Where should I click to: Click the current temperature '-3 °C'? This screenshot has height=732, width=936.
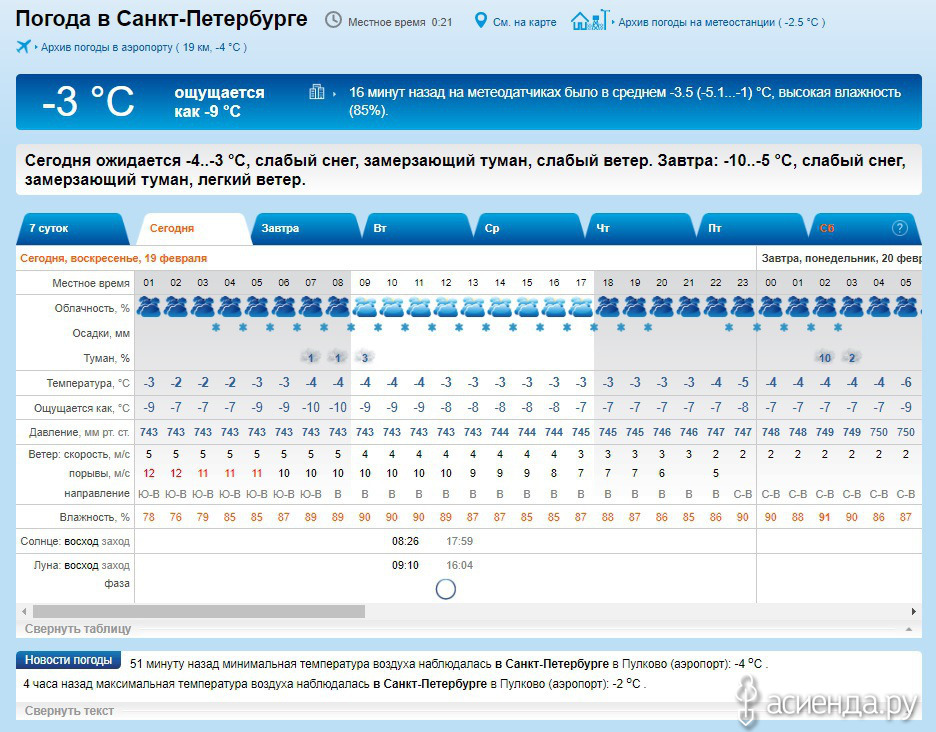[88, 101]
